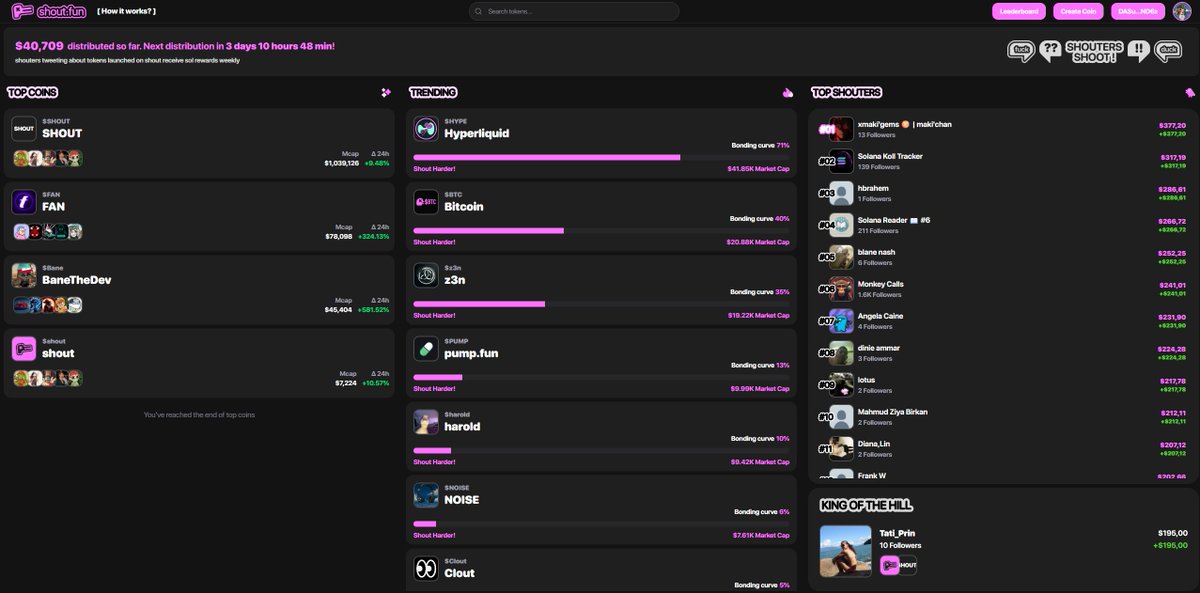Open the How it works link
This screenshot has height=593, width=1200.
coord(126,11)
